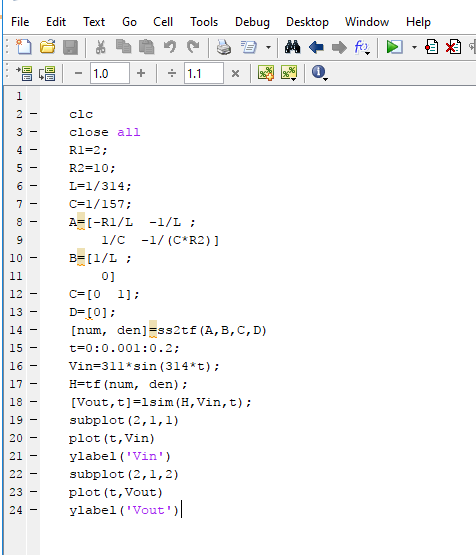Click the plus increment value button

[141, 73]
